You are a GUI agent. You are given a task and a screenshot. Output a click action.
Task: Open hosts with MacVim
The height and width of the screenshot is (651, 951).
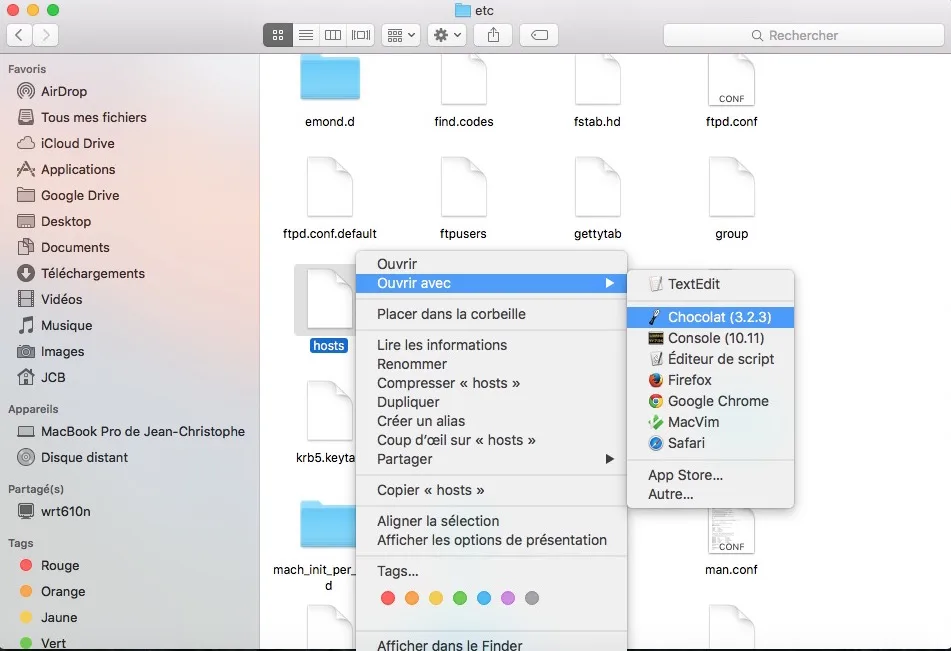pyautogui.click(x=710, y=422)
